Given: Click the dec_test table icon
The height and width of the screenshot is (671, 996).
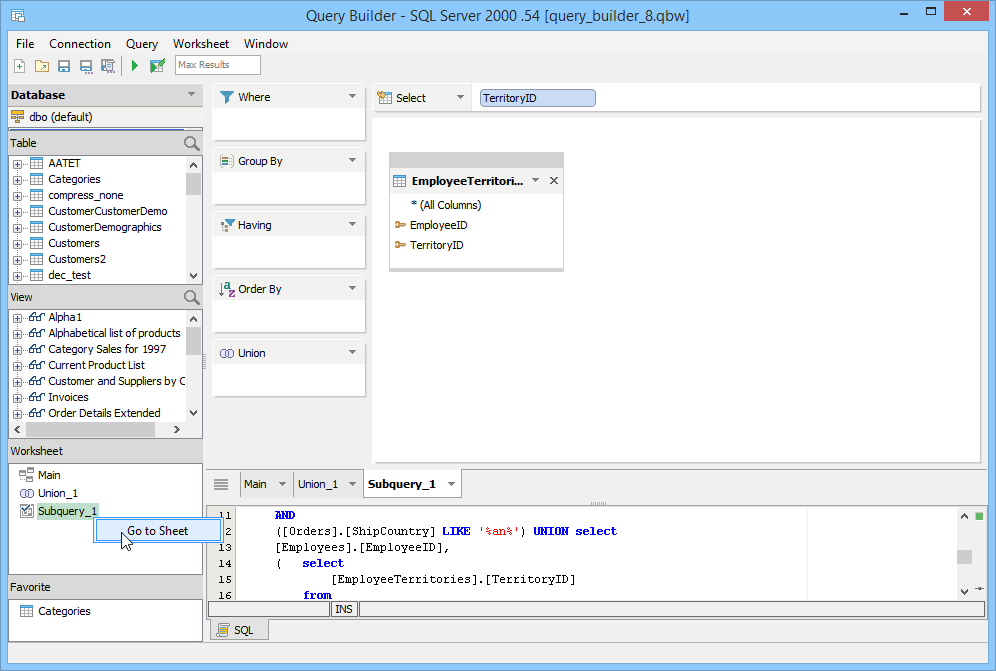Looking at the screenshot, I should coord(37,275).
